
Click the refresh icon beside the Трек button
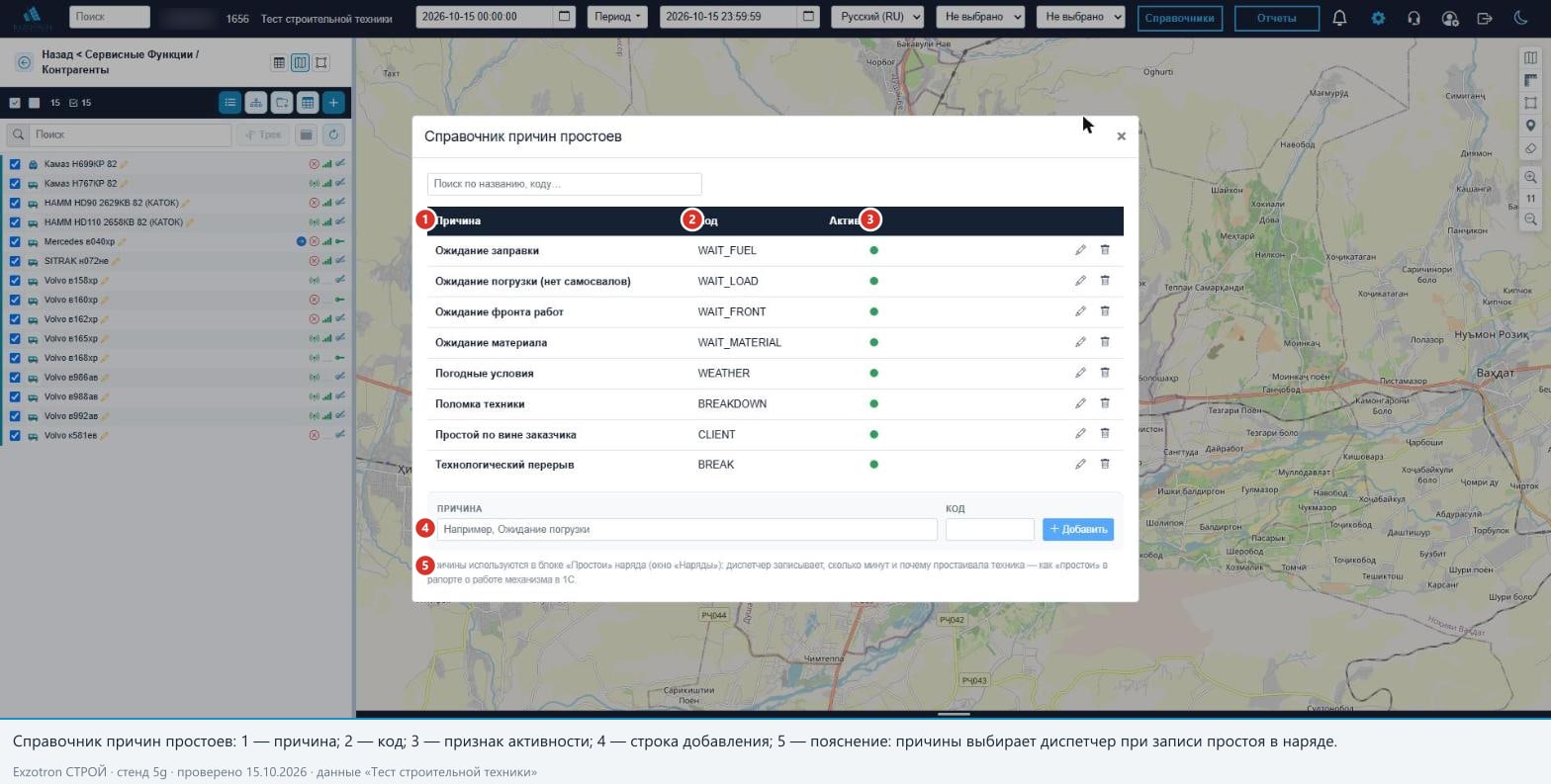(333, 134)
